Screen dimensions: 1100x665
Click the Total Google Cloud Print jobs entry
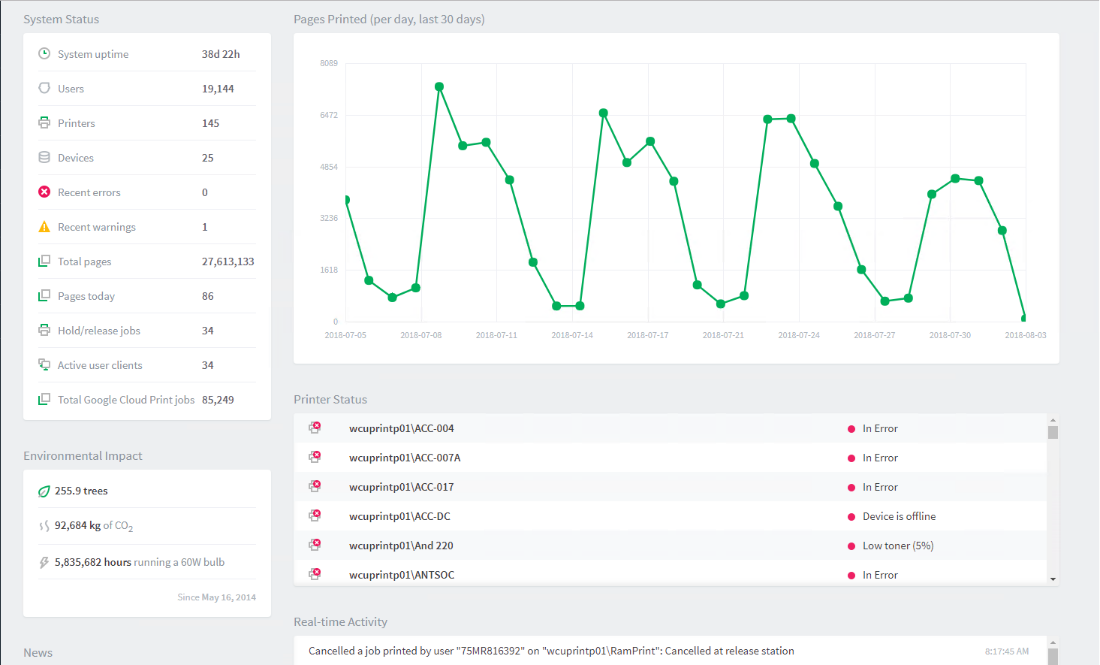[x=126, y=400]
